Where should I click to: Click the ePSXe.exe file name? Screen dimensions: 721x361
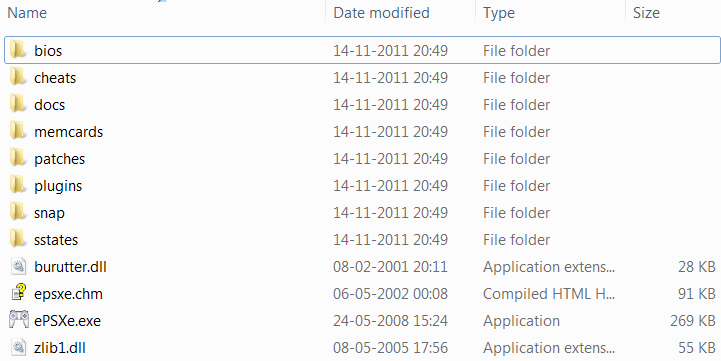coord(67,321)
